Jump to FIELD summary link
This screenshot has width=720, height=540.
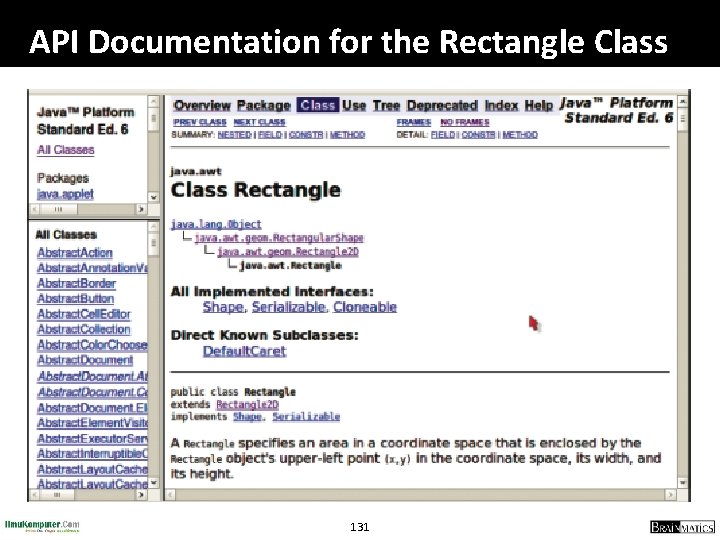(x=270, y=135)
